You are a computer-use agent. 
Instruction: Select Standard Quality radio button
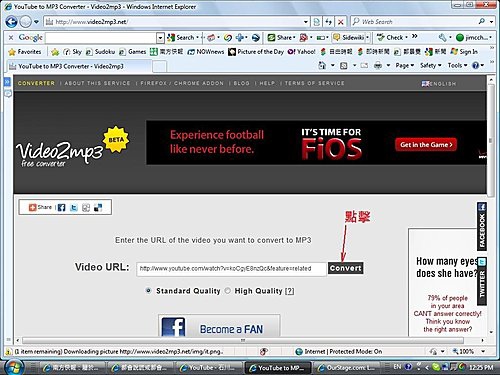pyautogui.click(x=148, y=291)
